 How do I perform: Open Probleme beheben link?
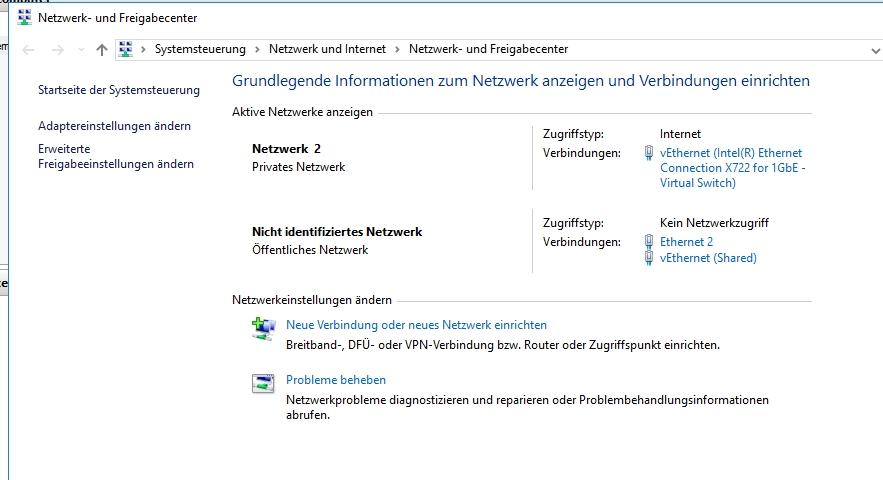coord(336,380)
